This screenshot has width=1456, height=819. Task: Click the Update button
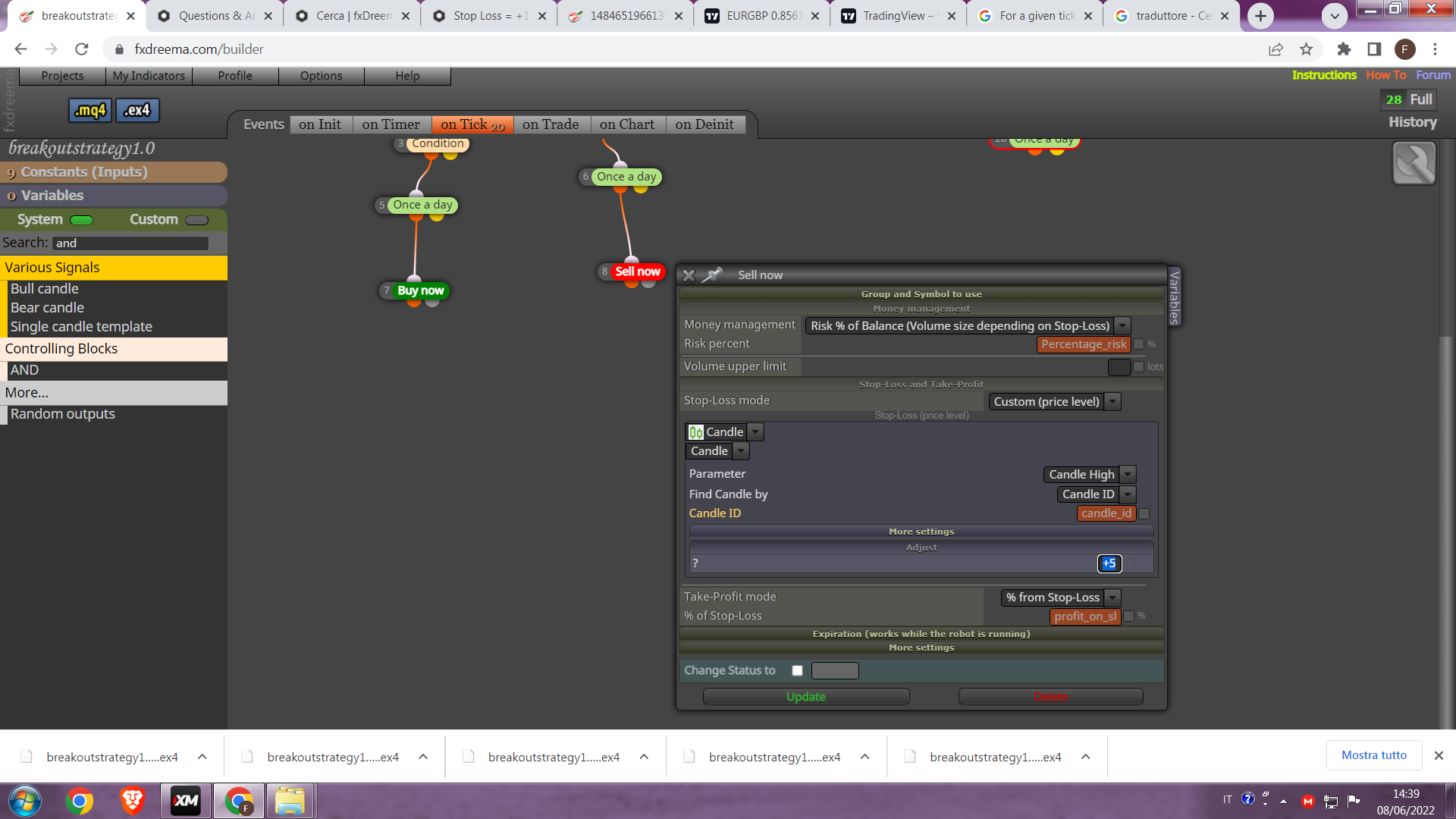[x=806, y=697]
